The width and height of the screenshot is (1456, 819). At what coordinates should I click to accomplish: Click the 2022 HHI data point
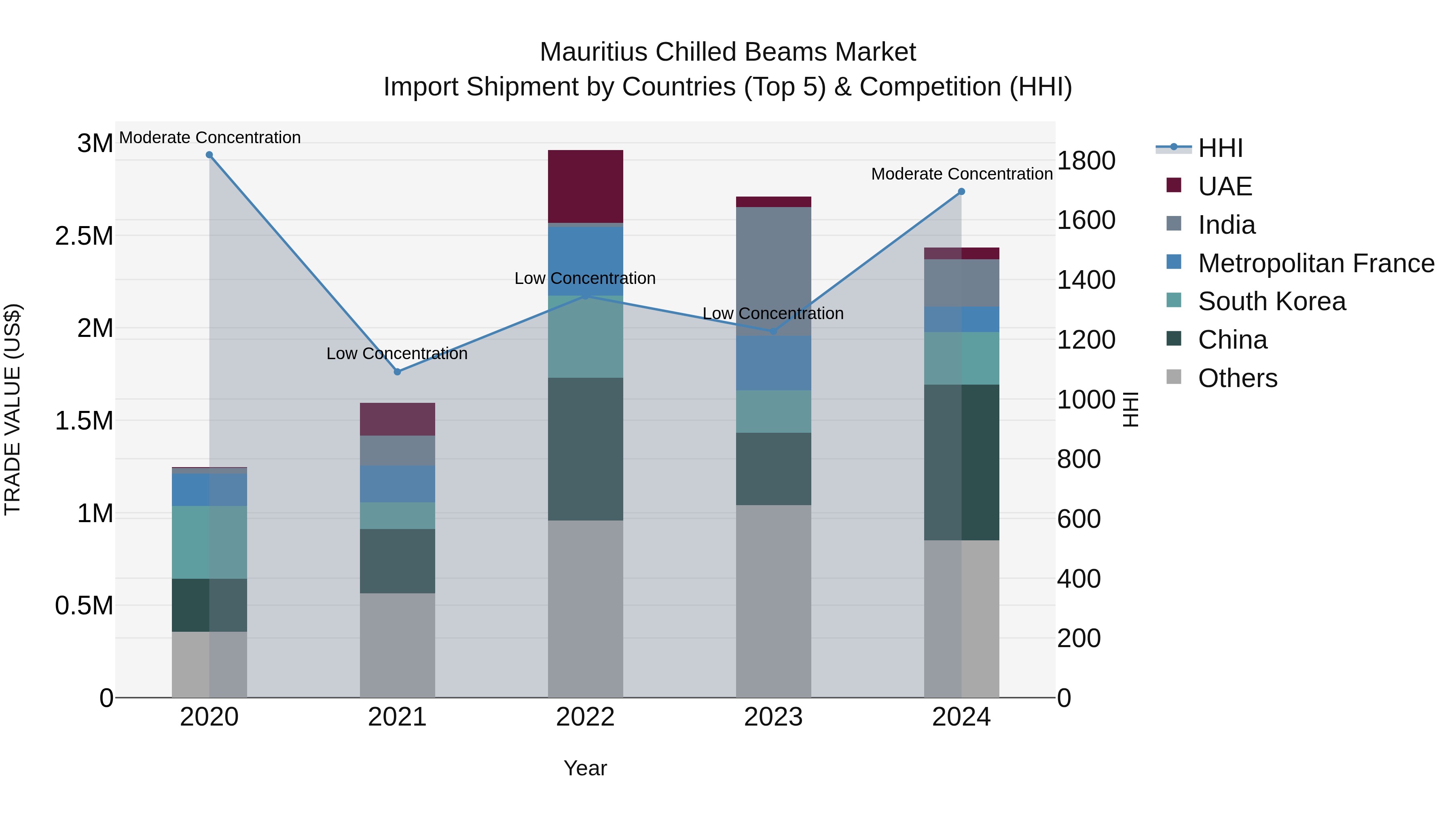tap(586, 295)
